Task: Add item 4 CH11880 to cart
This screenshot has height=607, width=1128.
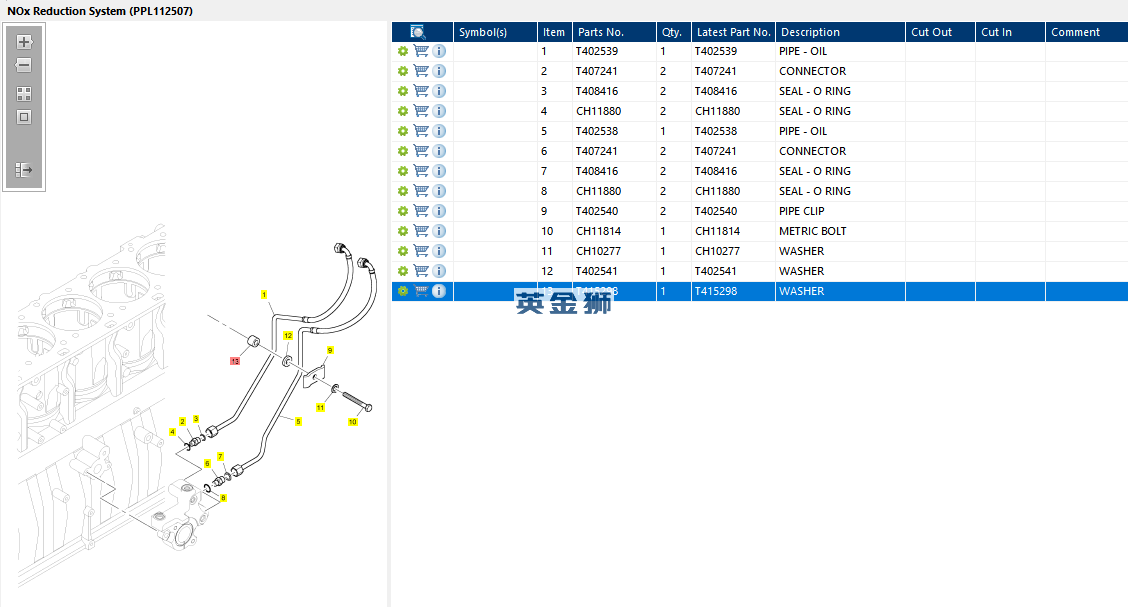Action: tap(422, 111)
